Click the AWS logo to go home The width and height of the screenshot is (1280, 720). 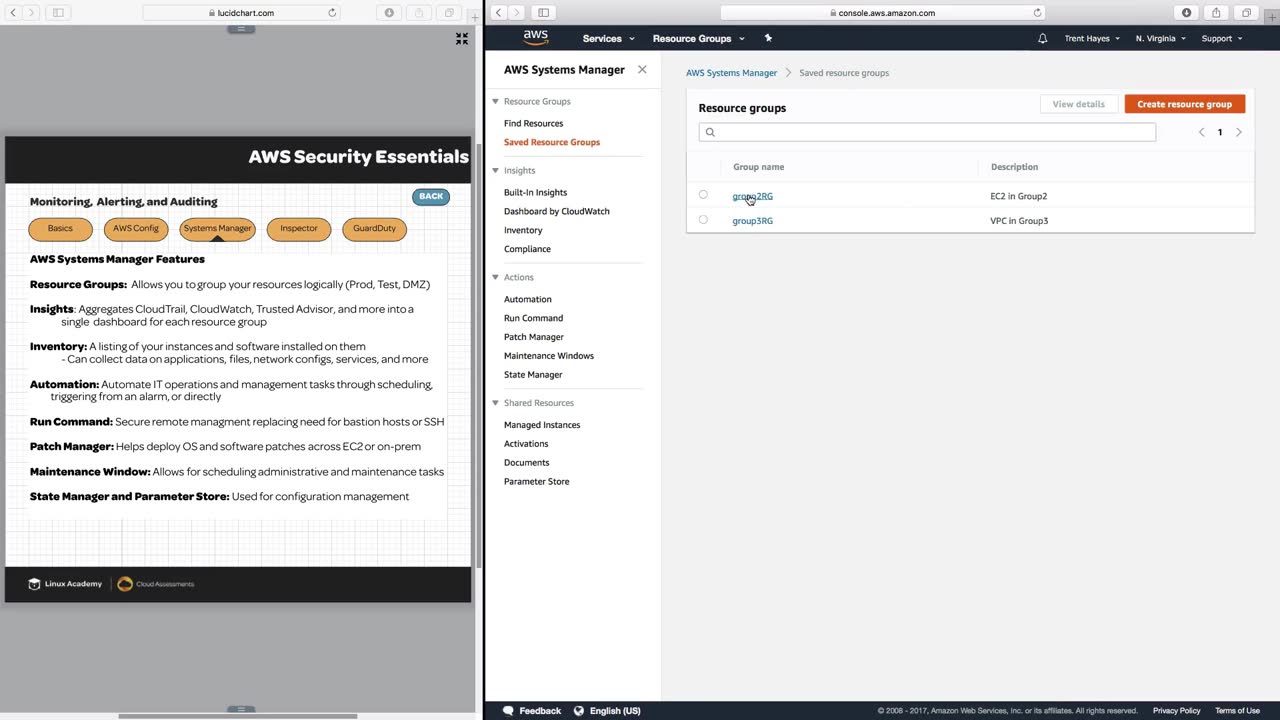click(536, 38)
